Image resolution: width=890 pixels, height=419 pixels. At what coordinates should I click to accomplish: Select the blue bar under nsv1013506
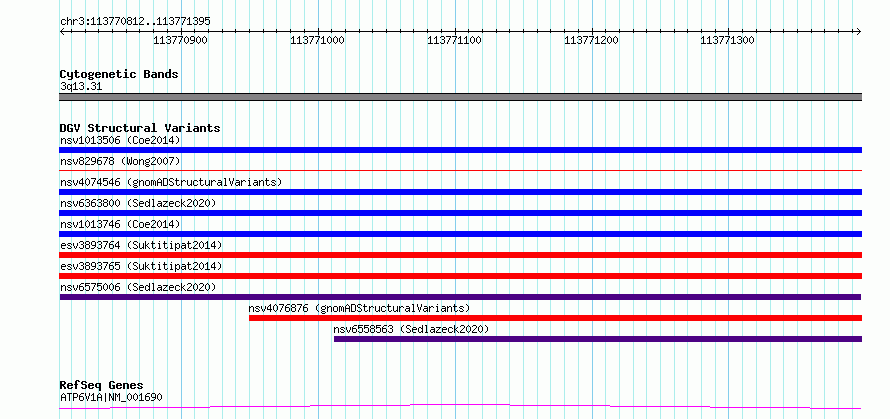(x=460, y=150)
